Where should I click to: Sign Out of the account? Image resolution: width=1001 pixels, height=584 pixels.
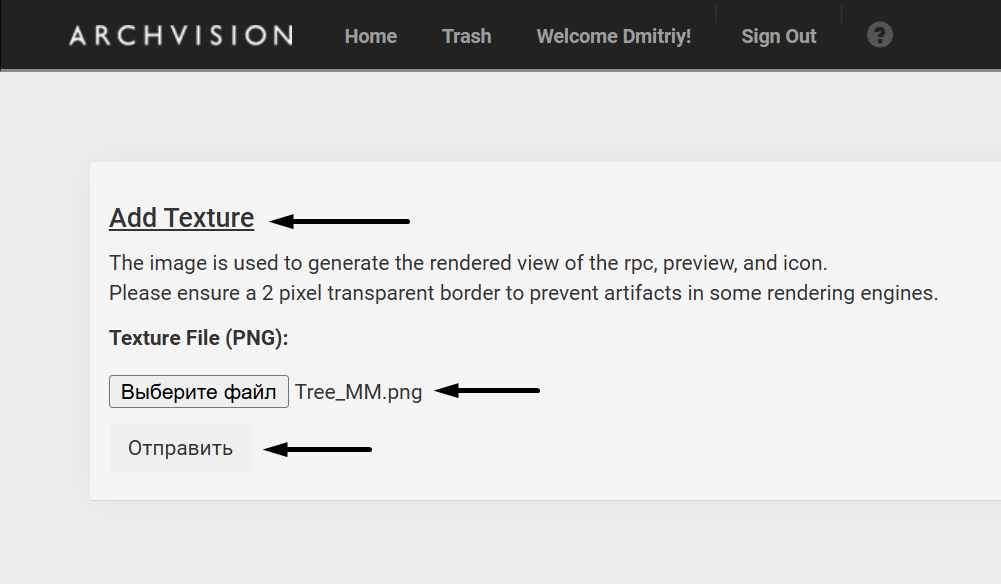click(x=779, y=36)
